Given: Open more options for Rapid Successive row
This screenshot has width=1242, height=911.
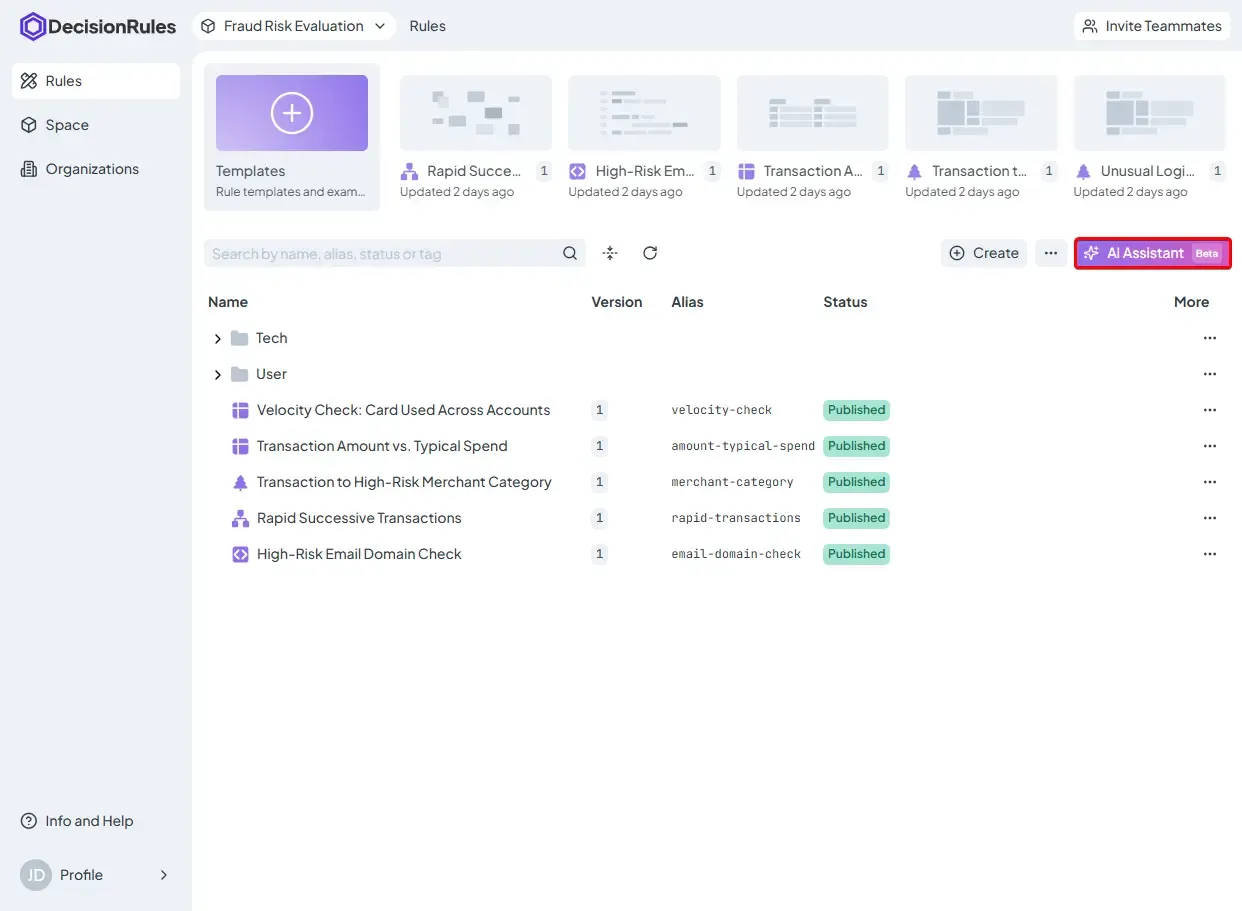Looking at the screenshot, I should pos(1210,518).
